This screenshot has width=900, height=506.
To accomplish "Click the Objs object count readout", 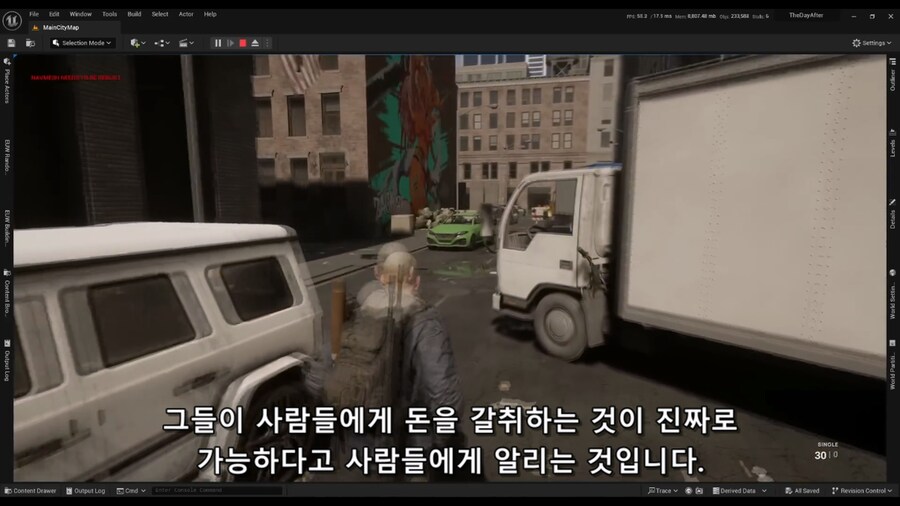I will point(734,16).
